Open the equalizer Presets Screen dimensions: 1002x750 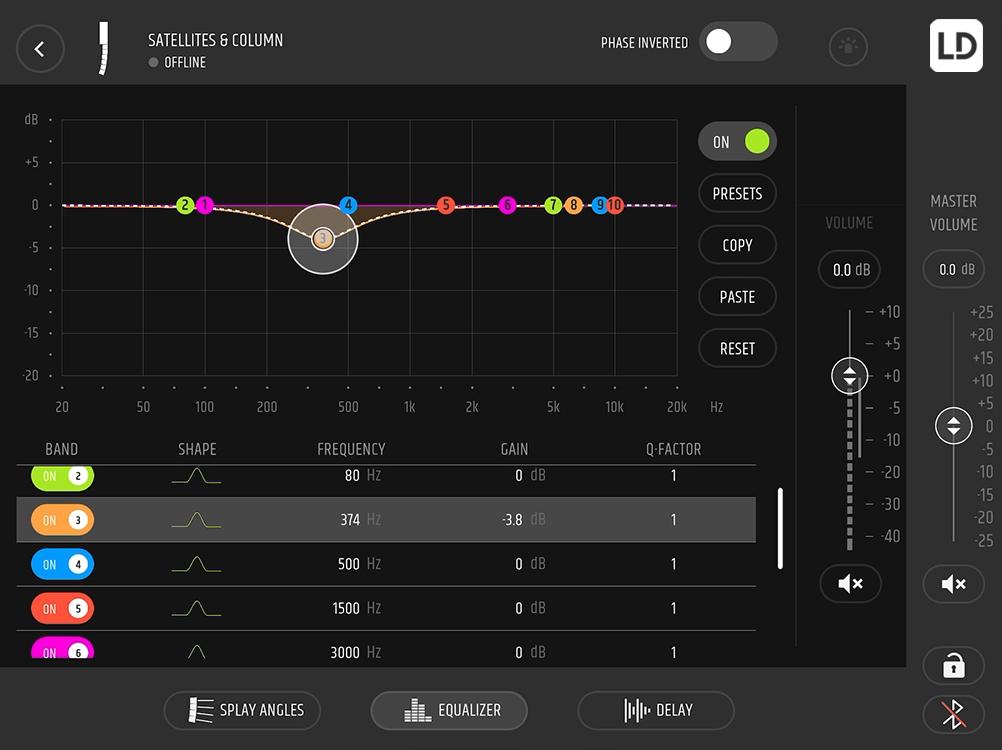[737, 193]
